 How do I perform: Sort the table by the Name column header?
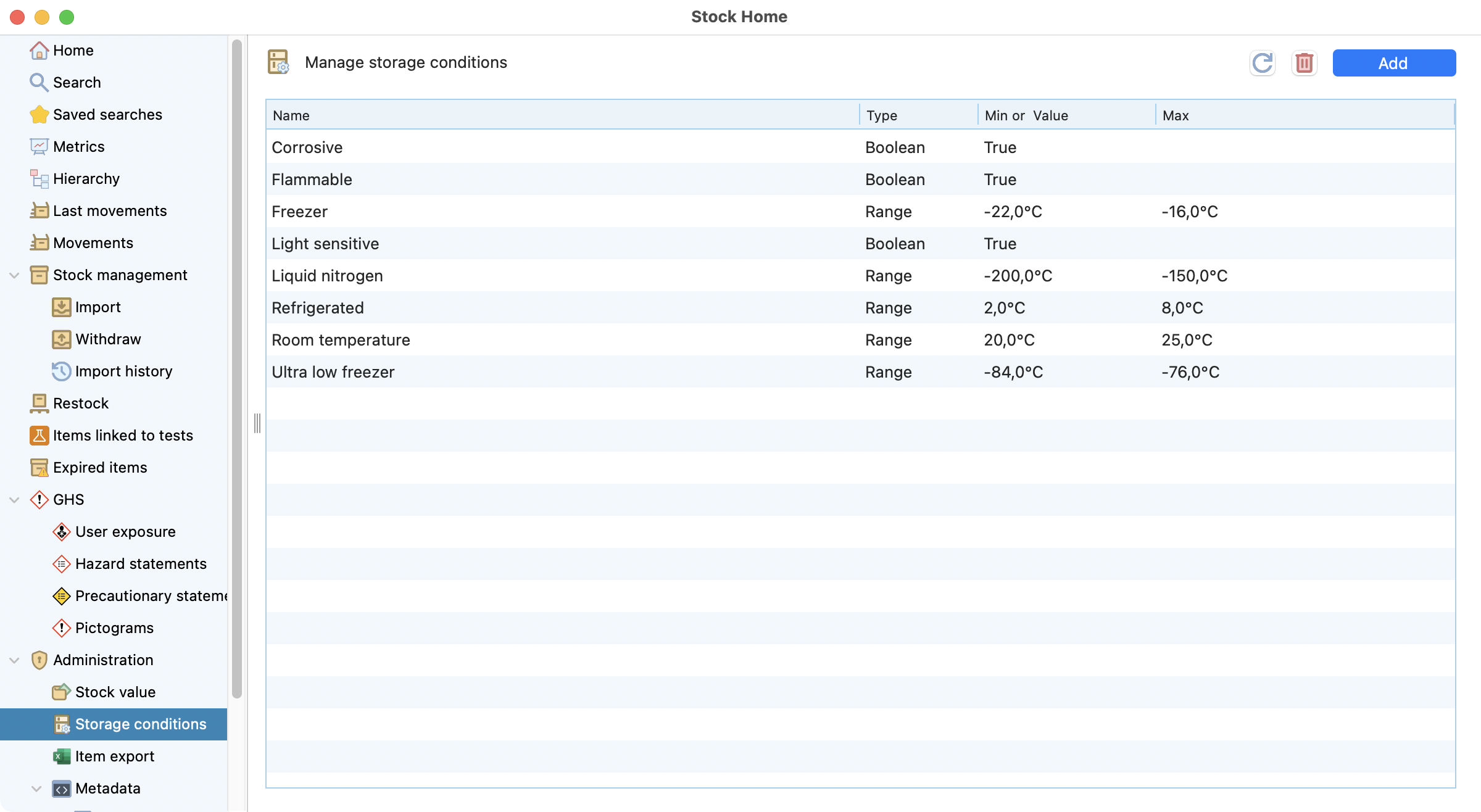(x=291, y=115)
